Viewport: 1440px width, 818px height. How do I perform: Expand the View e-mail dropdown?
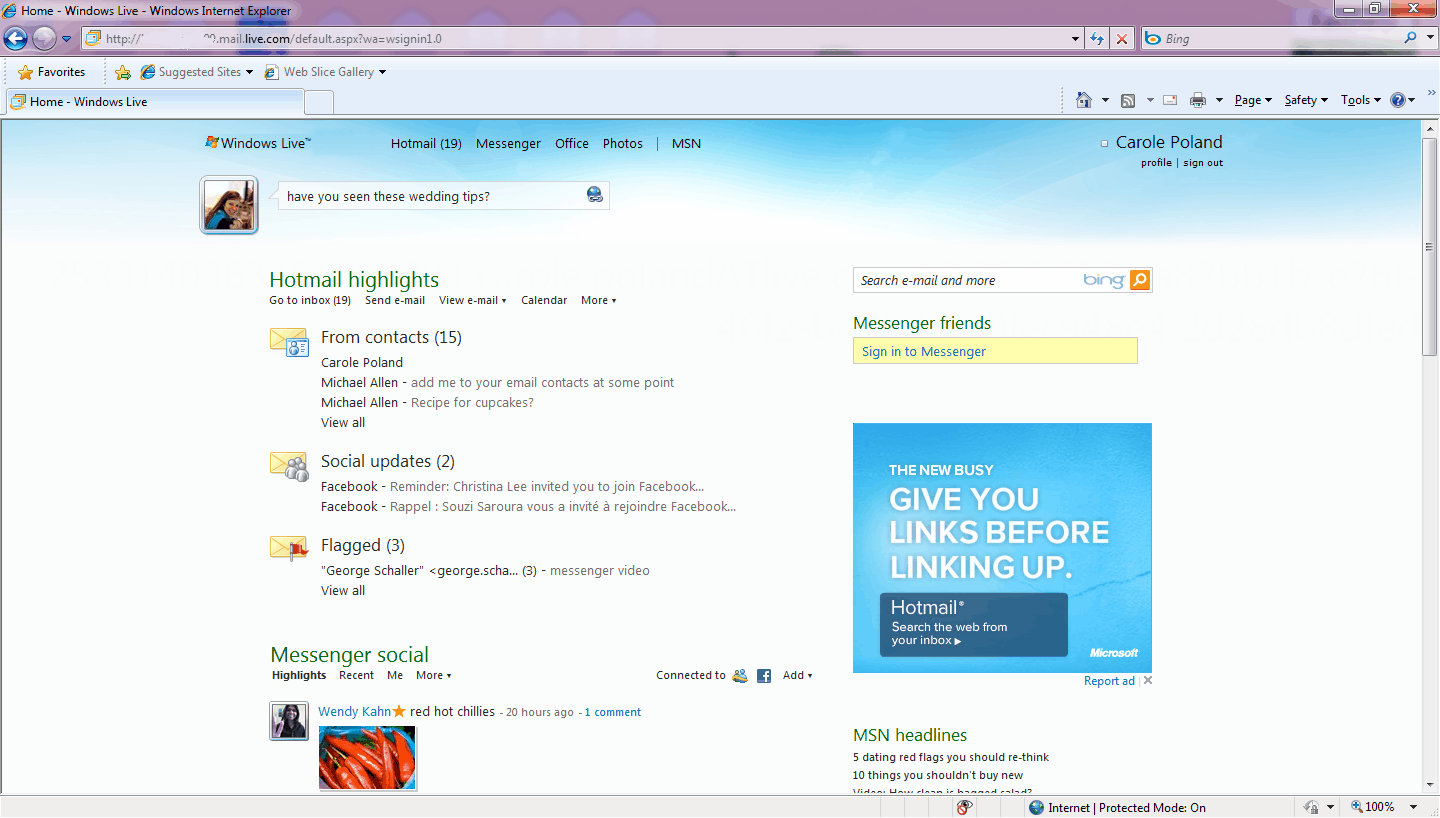pyautogui.click(x=473, y=300)
